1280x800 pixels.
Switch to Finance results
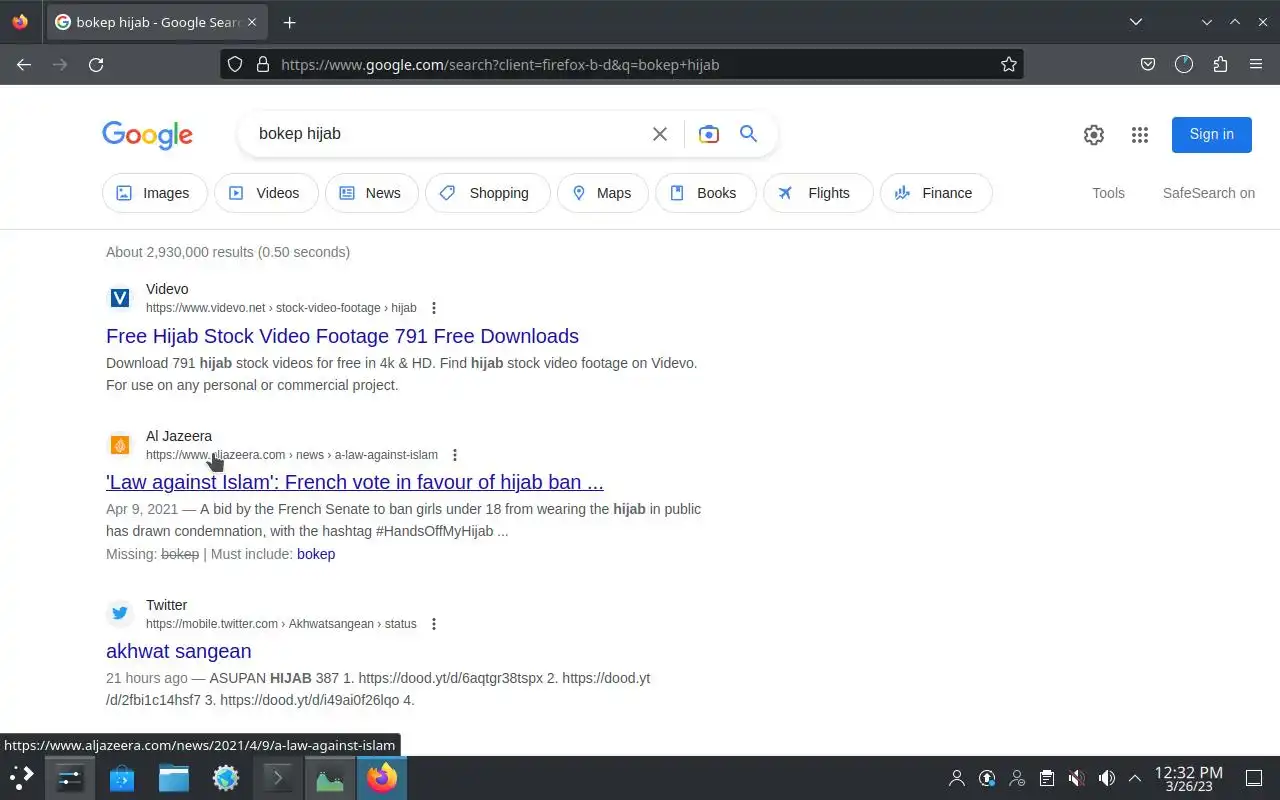(936, 193)
